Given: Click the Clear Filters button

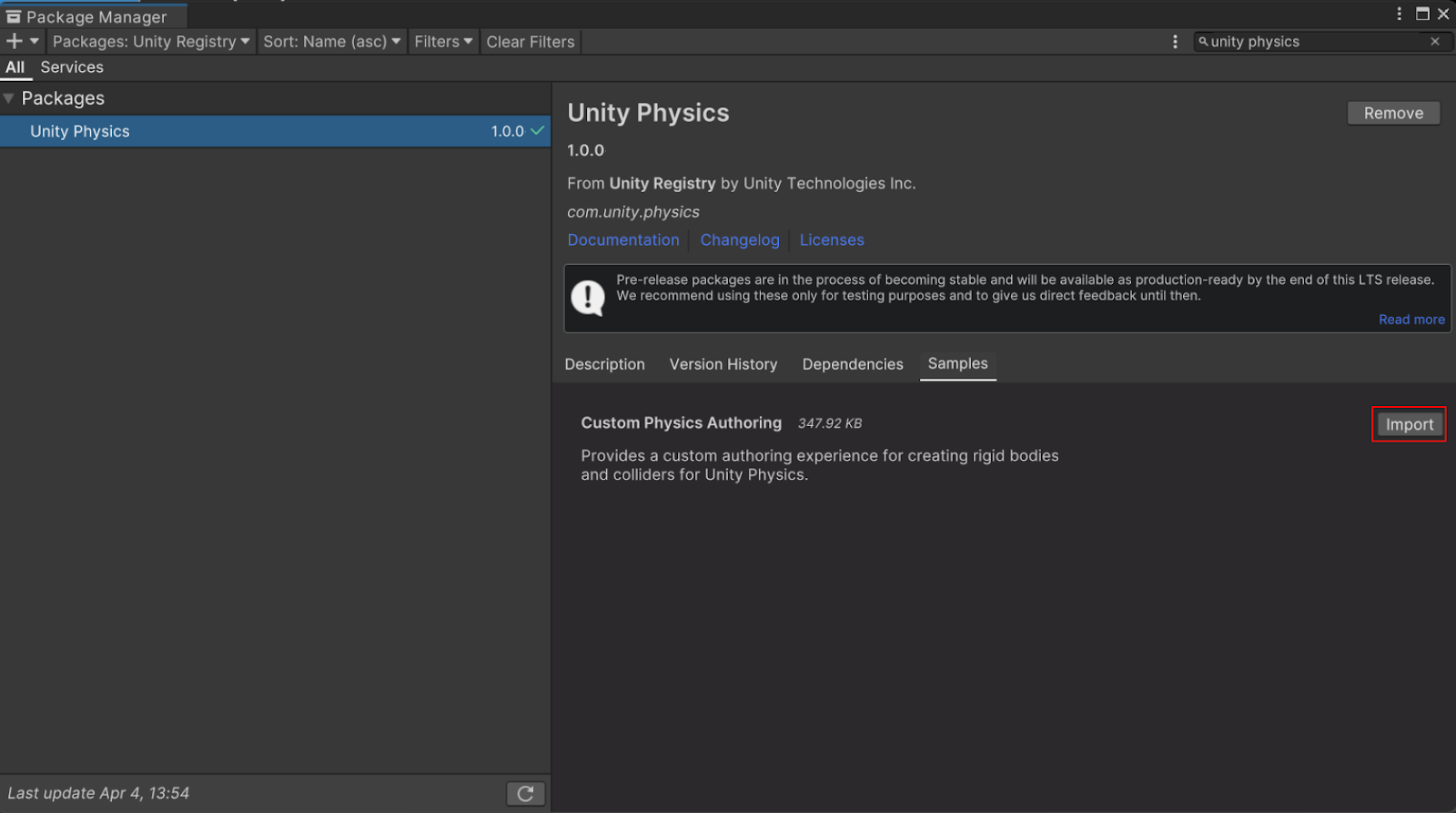Looking at the screenshot, I should coord(531,42).
